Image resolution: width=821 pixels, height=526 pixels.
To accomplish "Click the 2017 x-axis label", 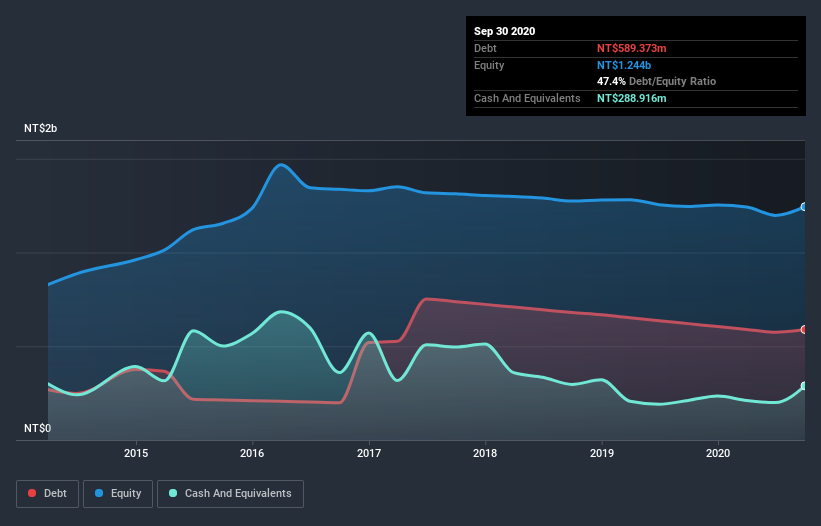I will [369, 453].
